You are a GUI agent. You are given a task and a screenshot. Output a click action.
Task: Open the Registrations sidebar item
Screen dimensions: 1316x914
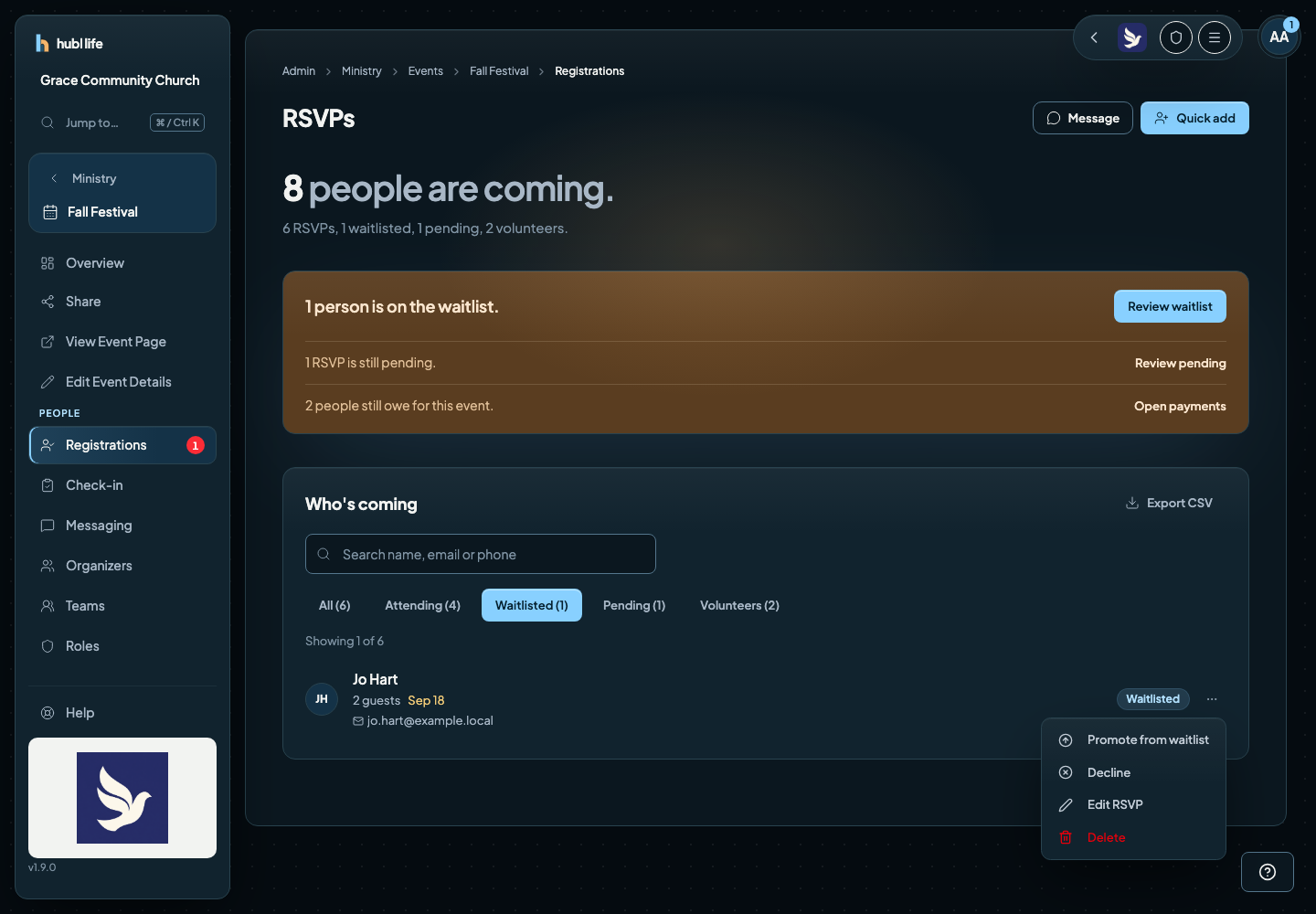[x=122, y=445]
